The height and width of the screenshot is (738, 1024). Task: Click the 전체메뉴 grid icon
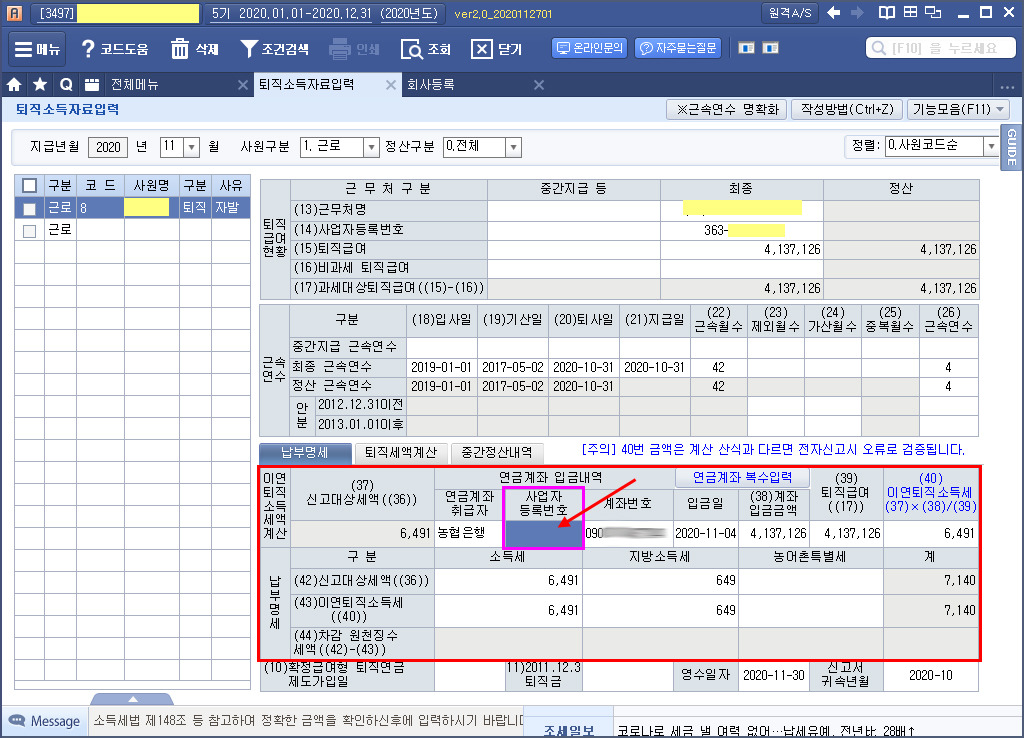pyautogui.click(x=91, y=85)
